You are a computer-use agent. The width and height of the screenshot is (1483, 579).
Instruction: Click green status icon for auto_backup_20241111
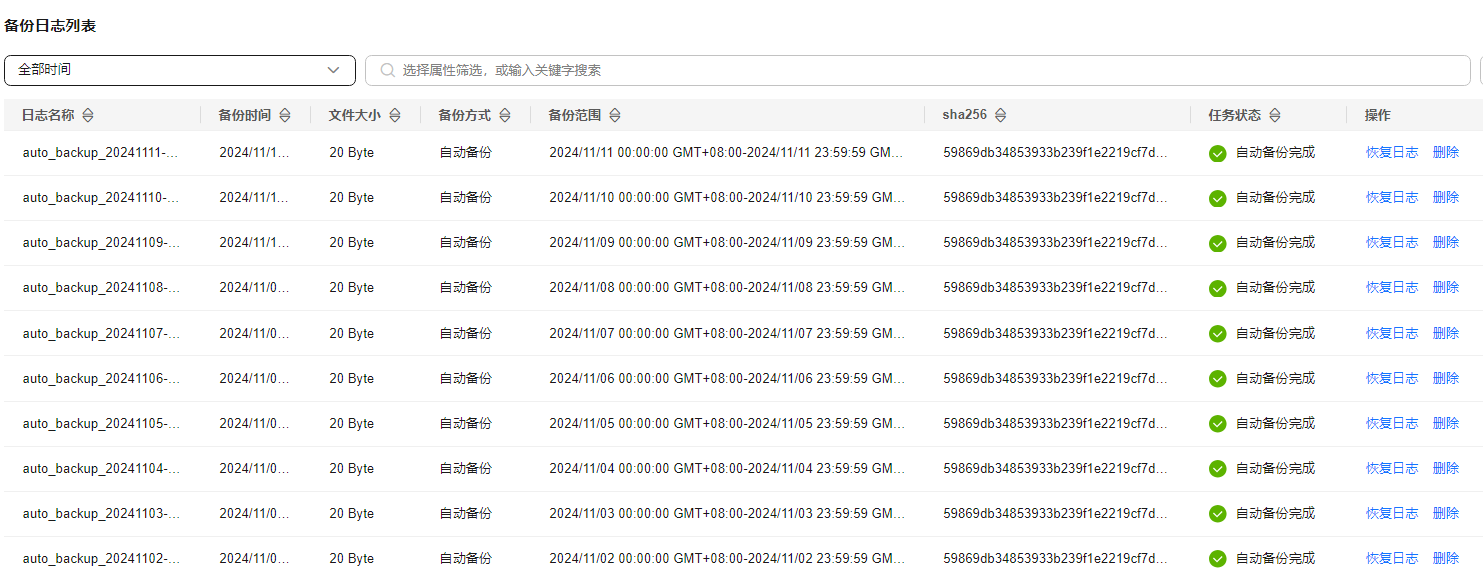click(x=1217, y=153)
